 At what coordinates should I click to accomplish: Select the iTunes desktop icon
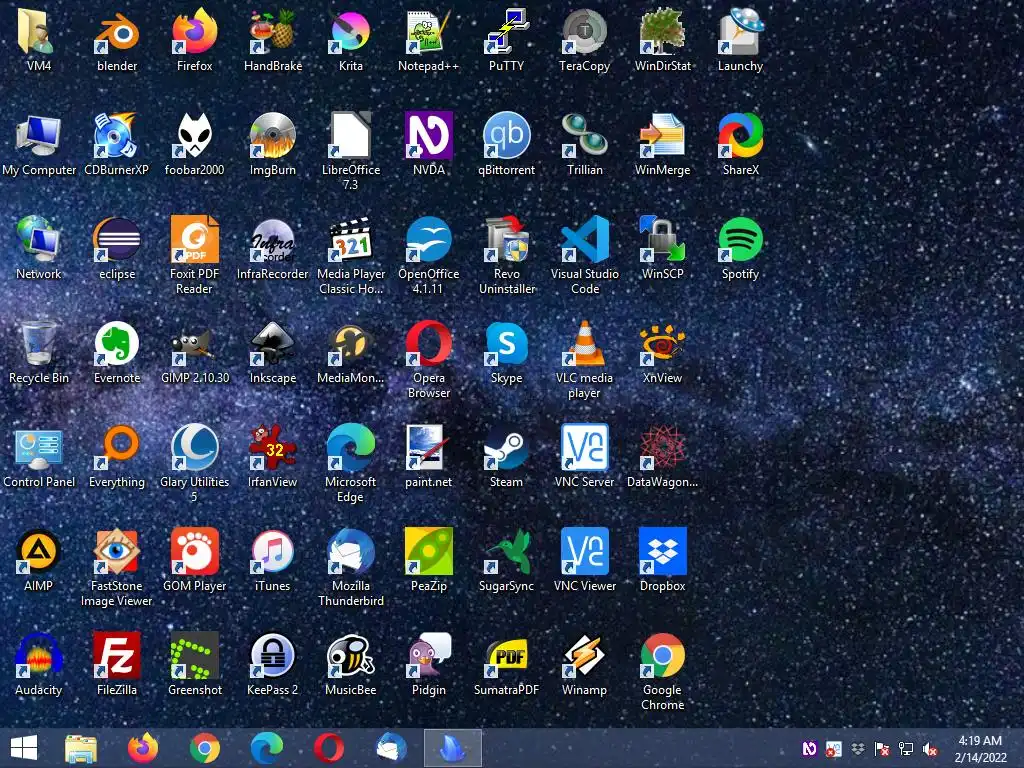pyautogui.click(x=272, y=552)
